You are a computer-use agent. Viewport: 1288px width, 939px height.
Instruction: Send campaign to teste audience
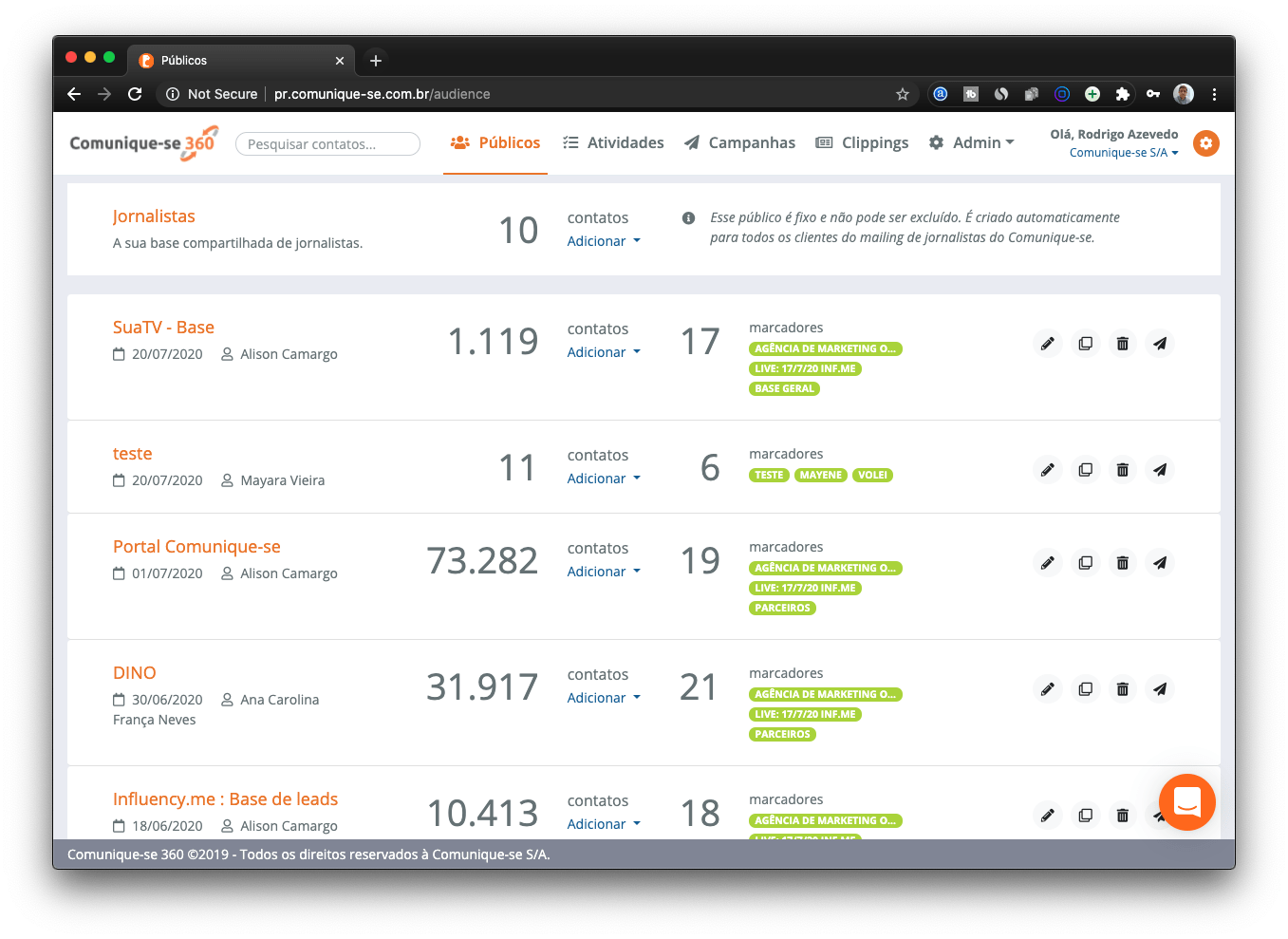click(x=1160, y=470)
